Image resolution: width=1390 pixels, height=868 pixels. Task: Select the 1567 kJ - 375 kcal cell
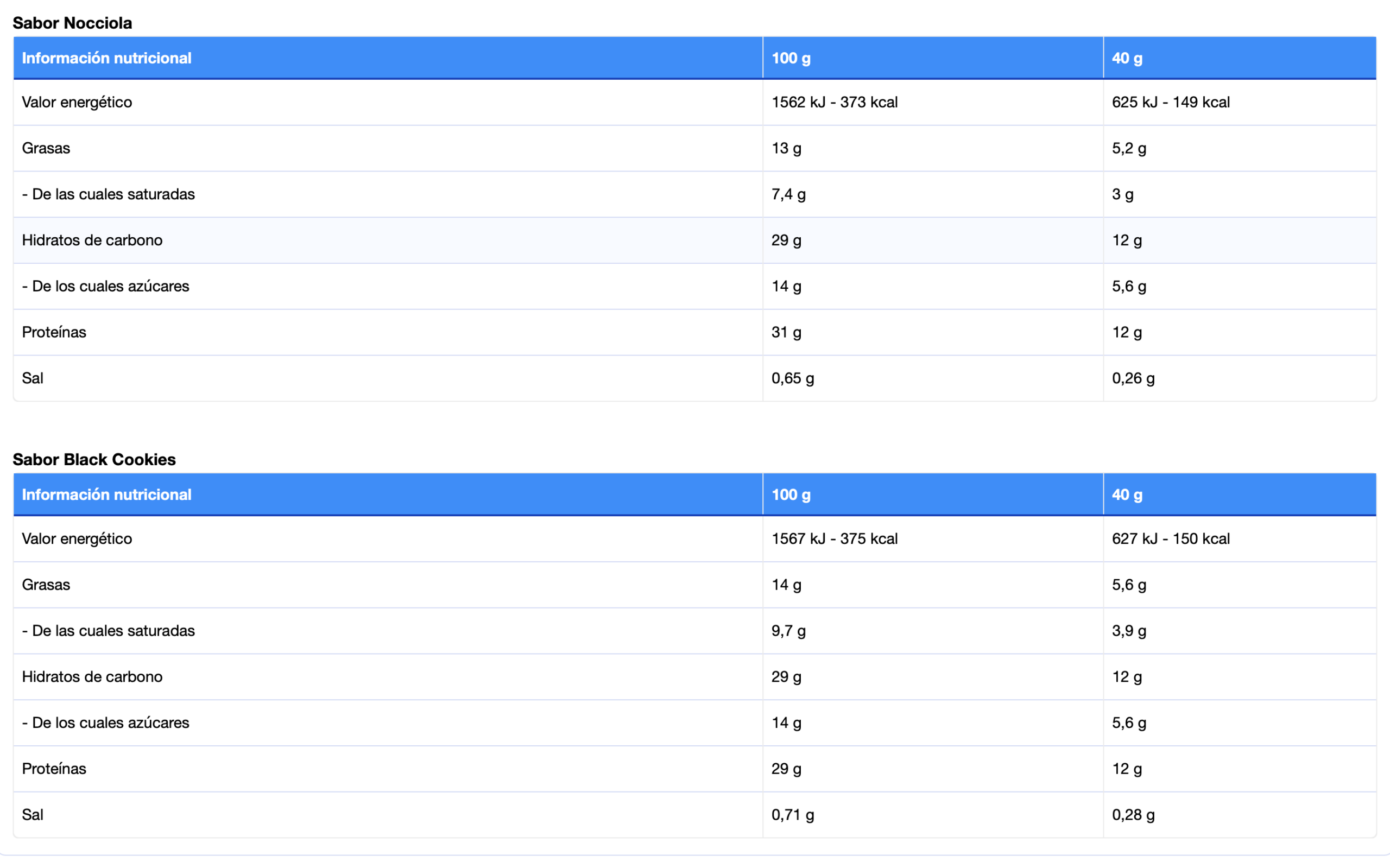point(834,538)
